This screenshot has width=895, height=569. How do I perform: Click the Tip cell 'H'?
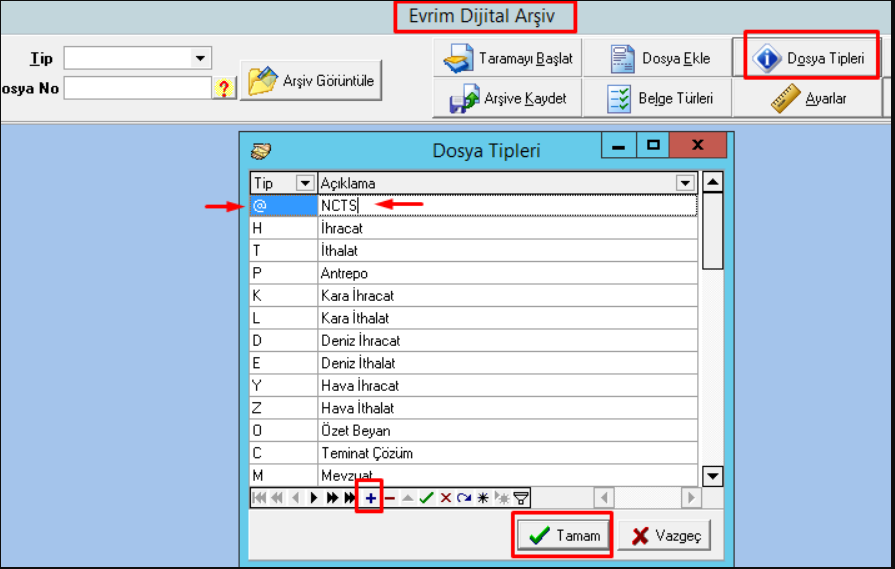click(x=284, y=228)
